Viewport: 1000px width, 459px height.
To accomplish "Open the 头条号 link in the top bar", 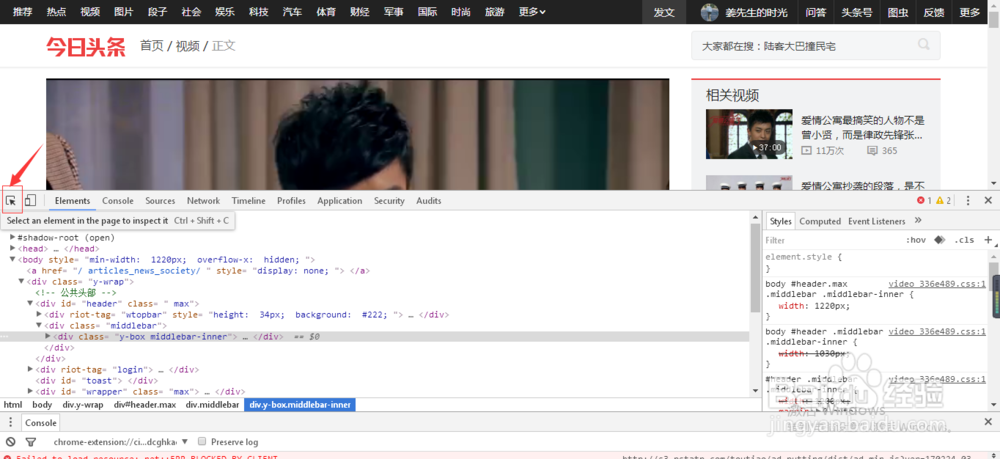I will click(857, 12).
